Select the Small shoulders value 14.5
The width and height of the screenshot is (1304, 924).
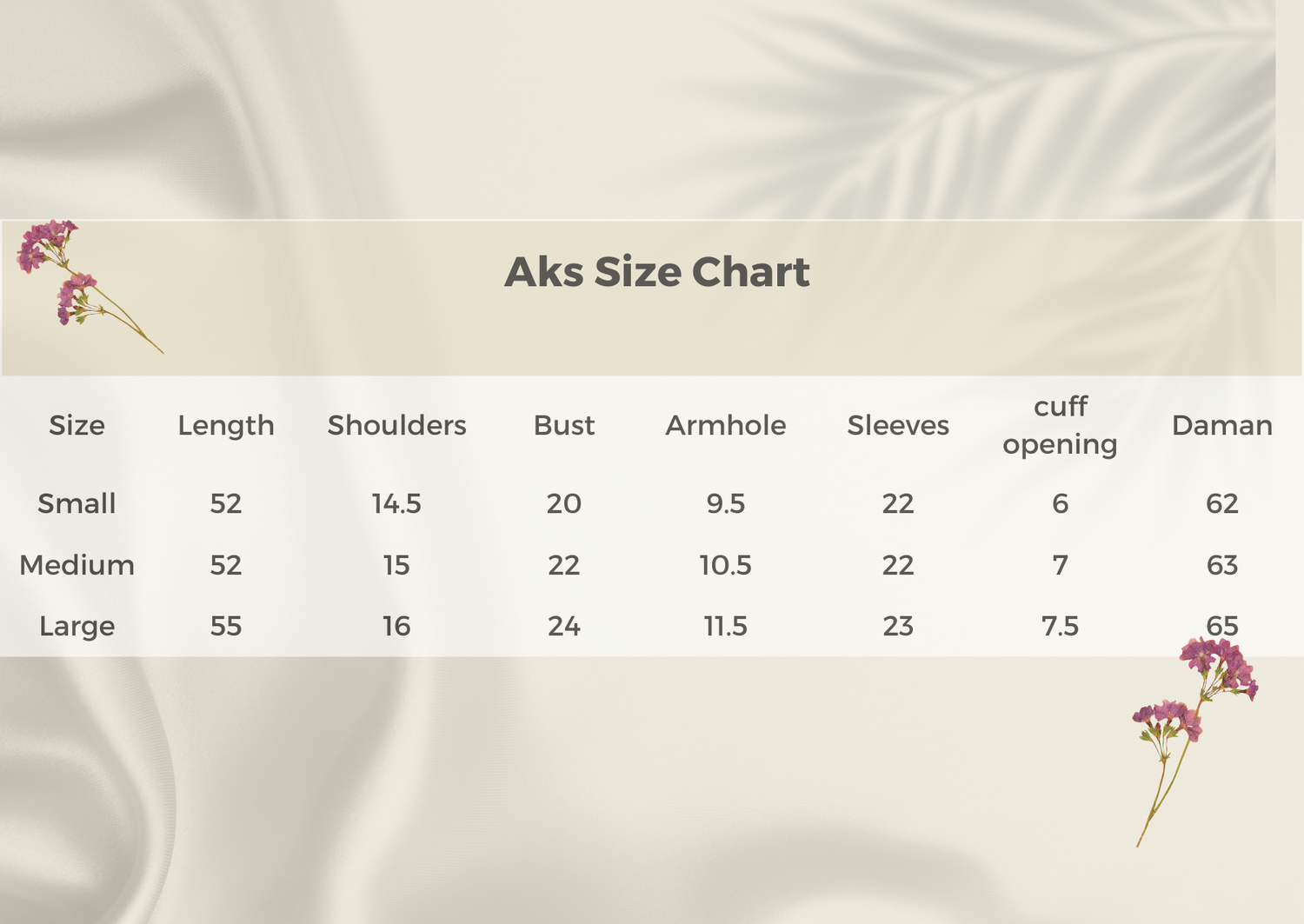(396, 503)
